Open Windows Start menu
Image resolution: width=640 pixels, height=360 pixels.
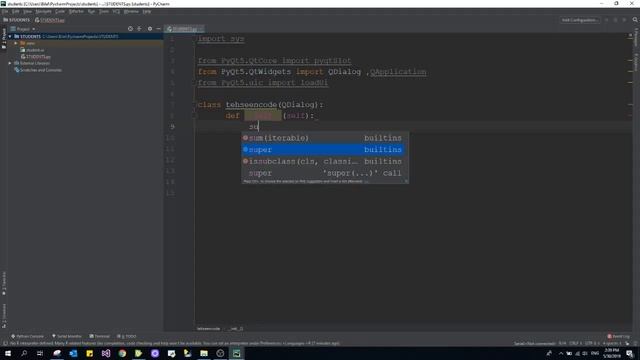click(x=8, y=353)
